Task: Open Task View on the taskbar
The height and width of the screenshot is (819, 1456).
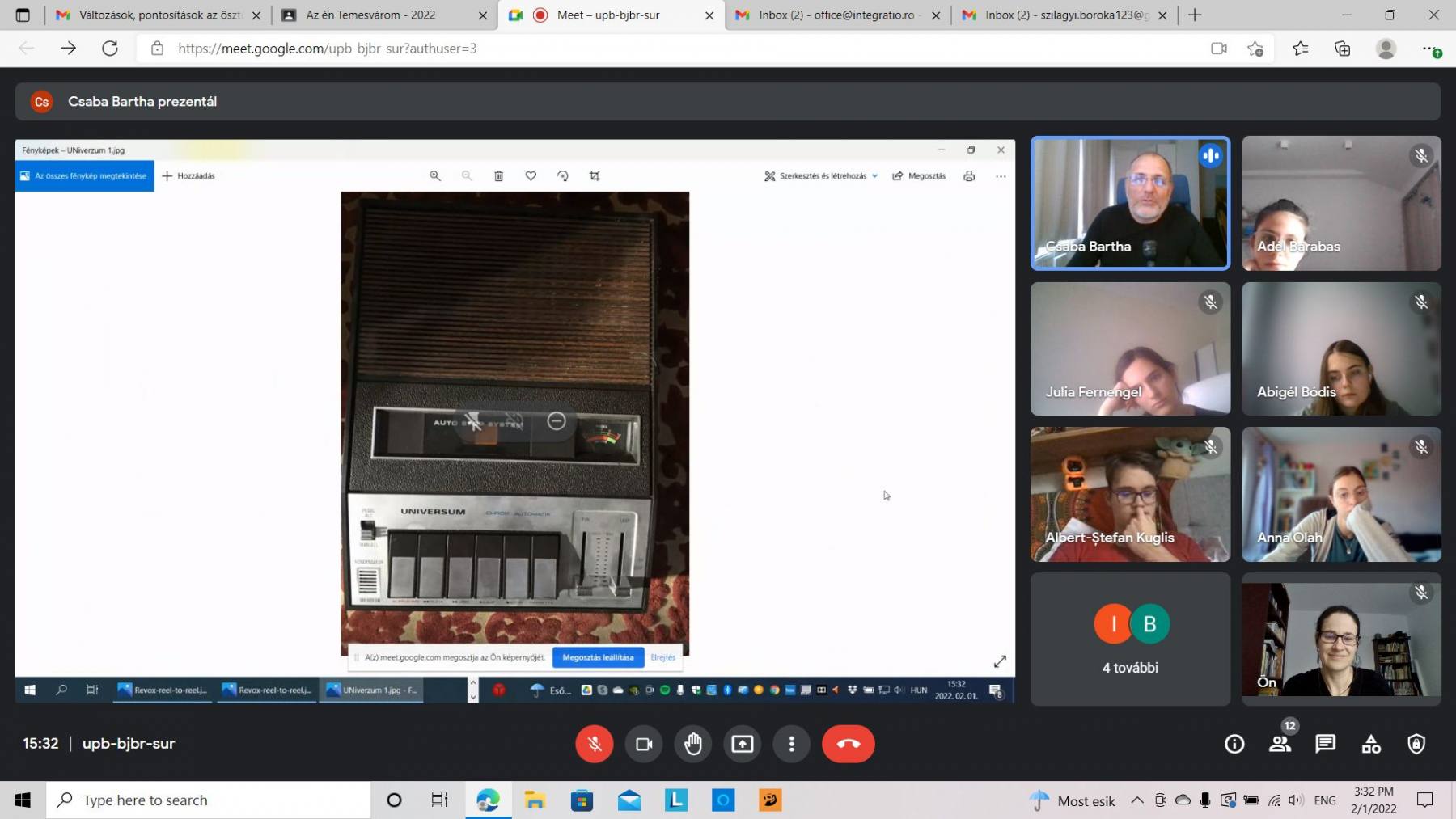Action: [439, 800]
